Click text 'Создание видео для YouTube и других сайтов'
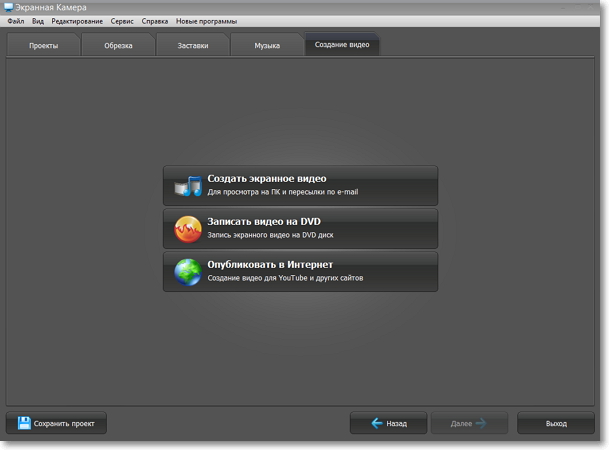The image size is (609, 450). click(285, 278)
